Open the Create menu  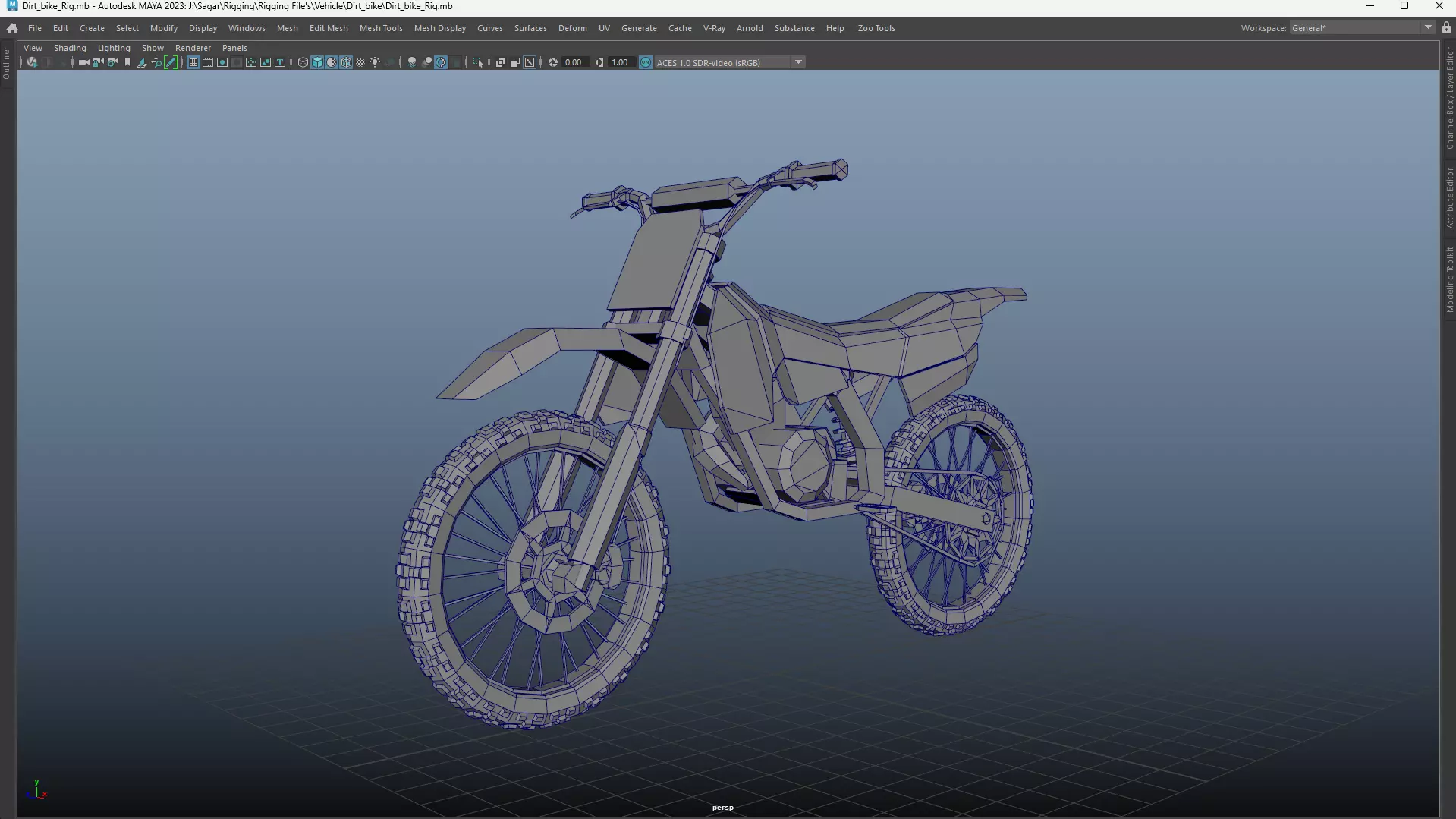coord(92,28)
